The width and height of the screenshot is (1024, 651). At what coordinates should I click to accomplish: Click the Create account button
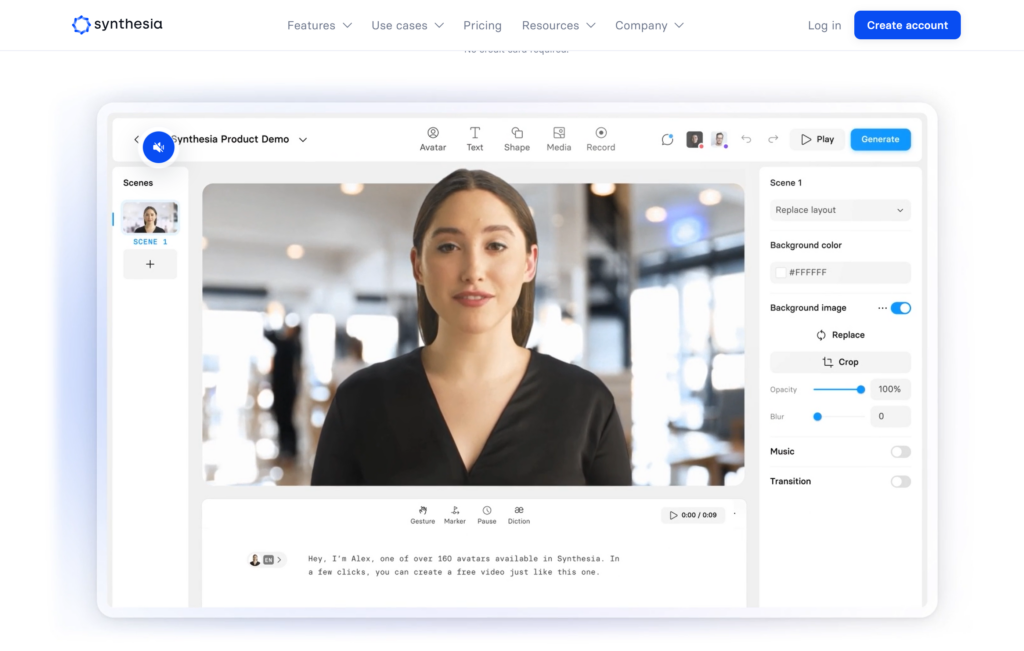(907, 25)
